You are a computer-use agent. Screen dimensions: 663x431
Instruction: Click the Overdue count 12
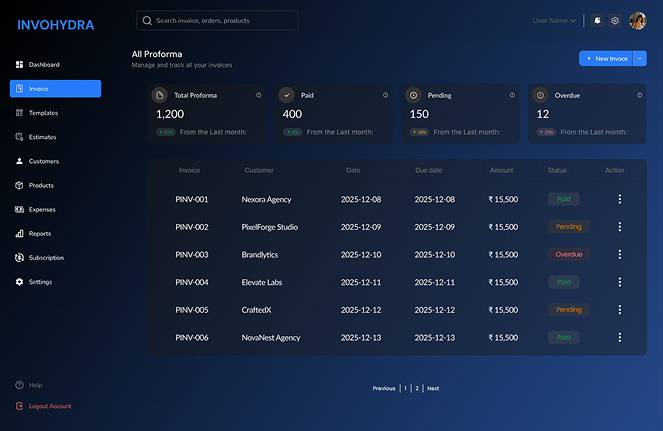point(543,114)
